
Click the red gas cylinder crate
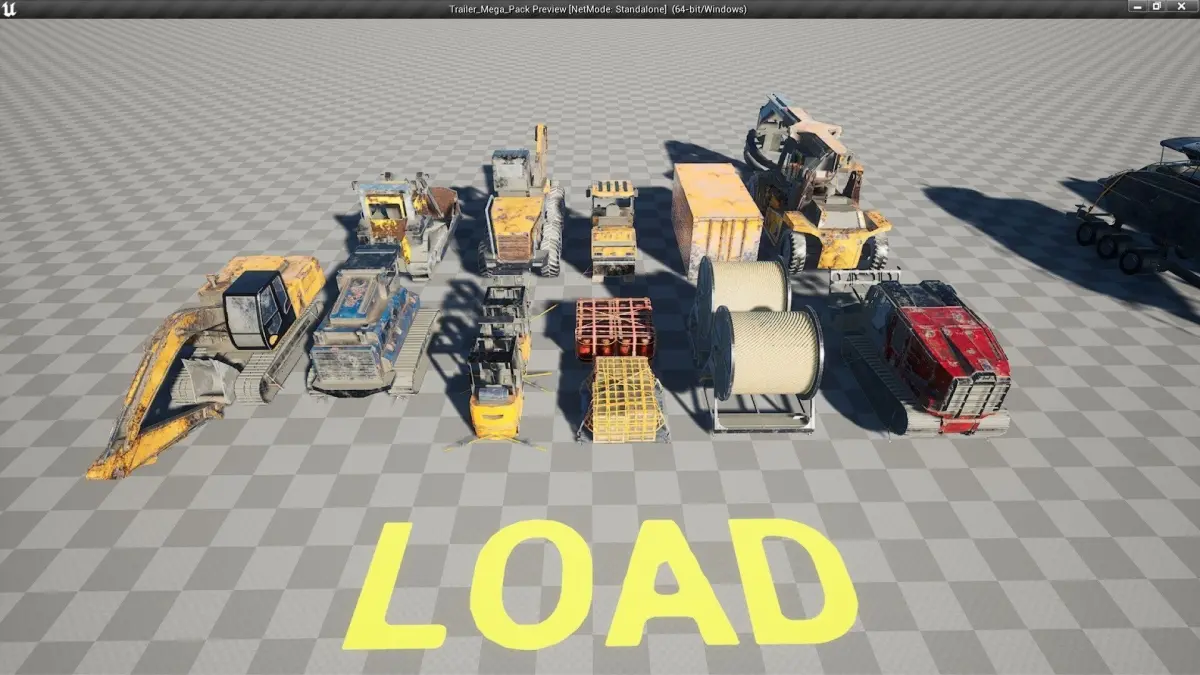(x=615, y=329)
